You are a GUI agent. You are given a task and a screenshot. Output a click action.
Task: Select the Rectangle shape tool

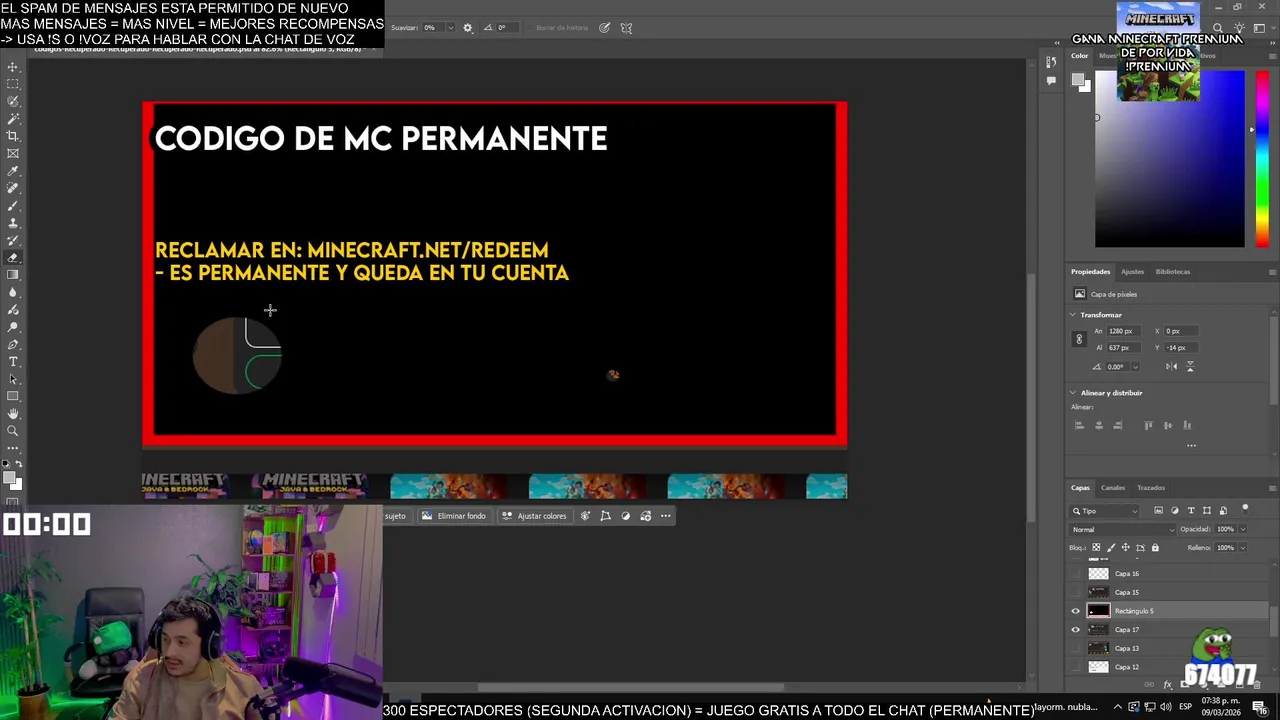(13, 396)
